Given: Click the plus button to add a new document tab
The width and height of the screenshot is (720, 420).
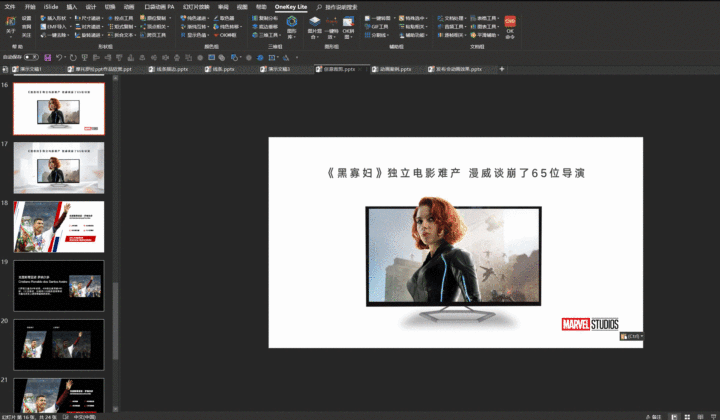Looking at the screenshot, I should pos(502,69).
